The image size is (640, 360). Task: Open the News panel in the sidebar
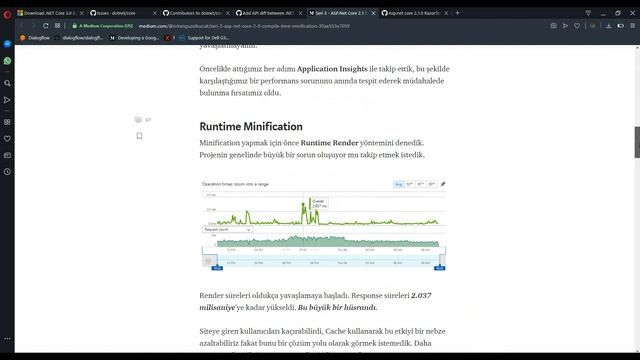click(7, 155)
